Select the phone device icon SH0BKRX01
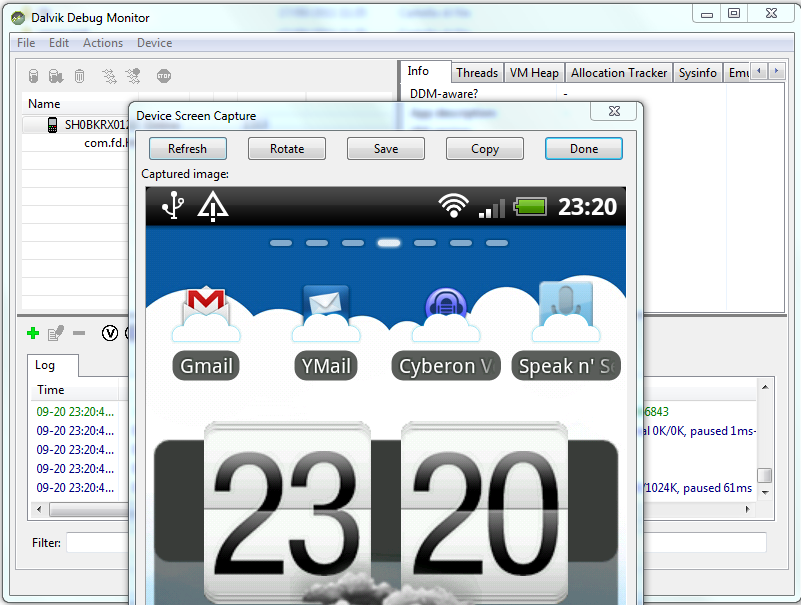Screen dimensions: 801x605 tap(52, 125)
